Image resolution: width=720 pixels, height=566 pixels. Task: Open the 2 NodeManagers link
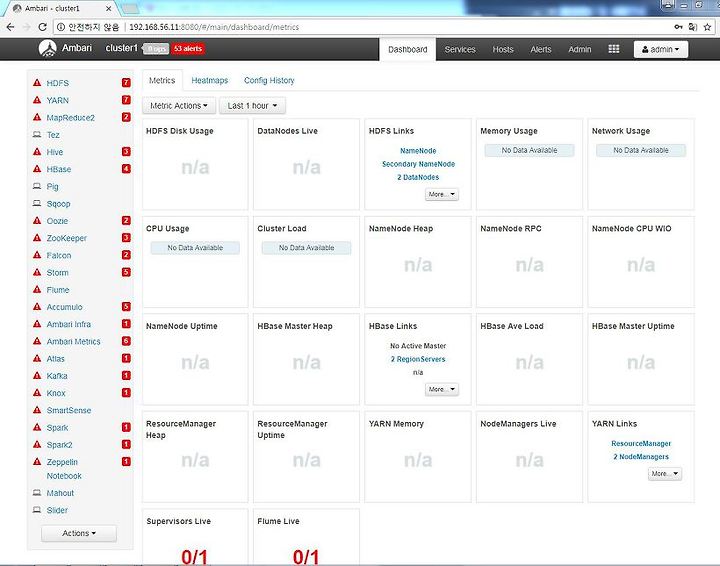click(641, 457)
